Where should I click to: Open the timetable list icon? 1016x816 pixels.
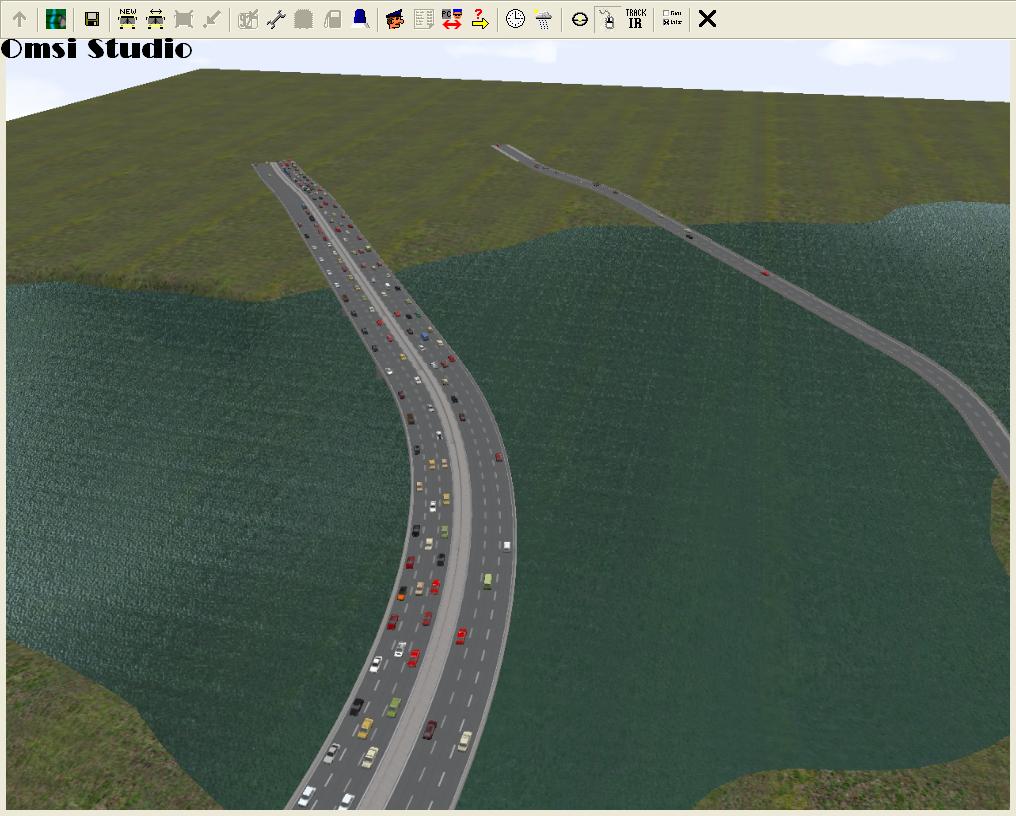(x=424, y=19)
